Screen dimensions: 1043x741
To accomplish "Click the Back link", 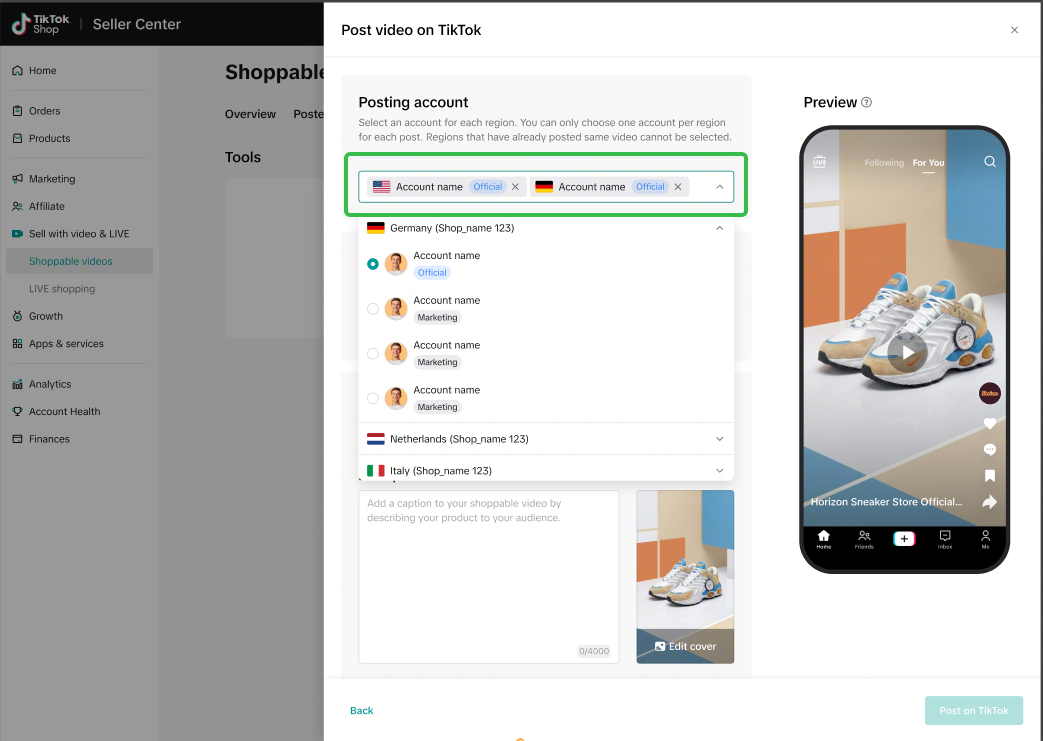I will click(x=361, y=710).
